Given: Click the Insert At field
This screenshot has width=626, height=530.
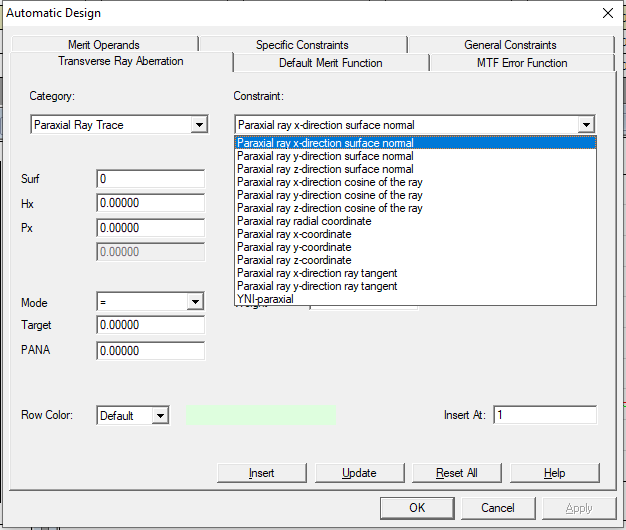Looking at the screenshot, I should pos(545,415).
